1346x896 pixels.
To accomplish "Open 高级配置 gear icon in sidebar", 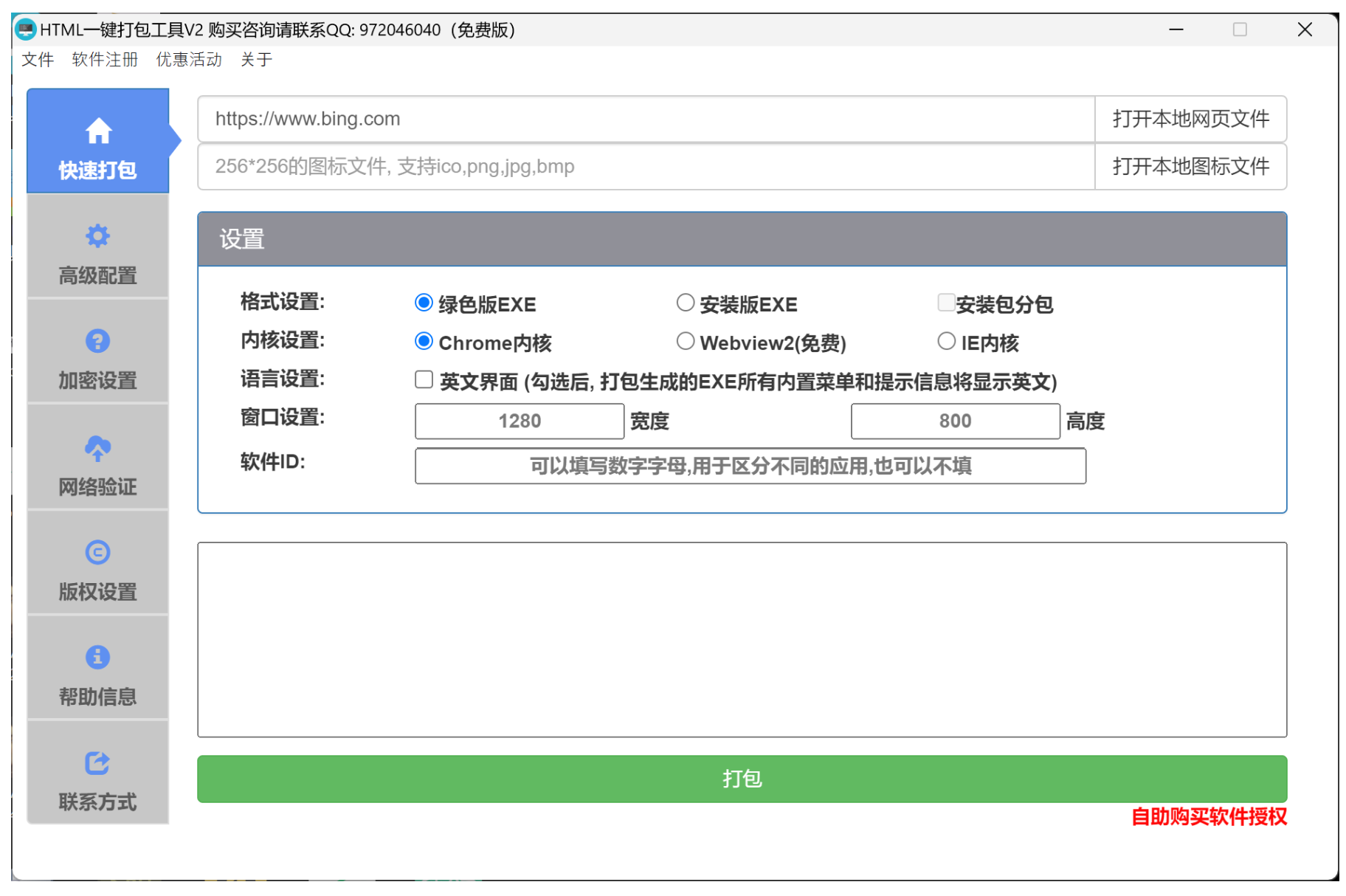I will coord(97,236).
